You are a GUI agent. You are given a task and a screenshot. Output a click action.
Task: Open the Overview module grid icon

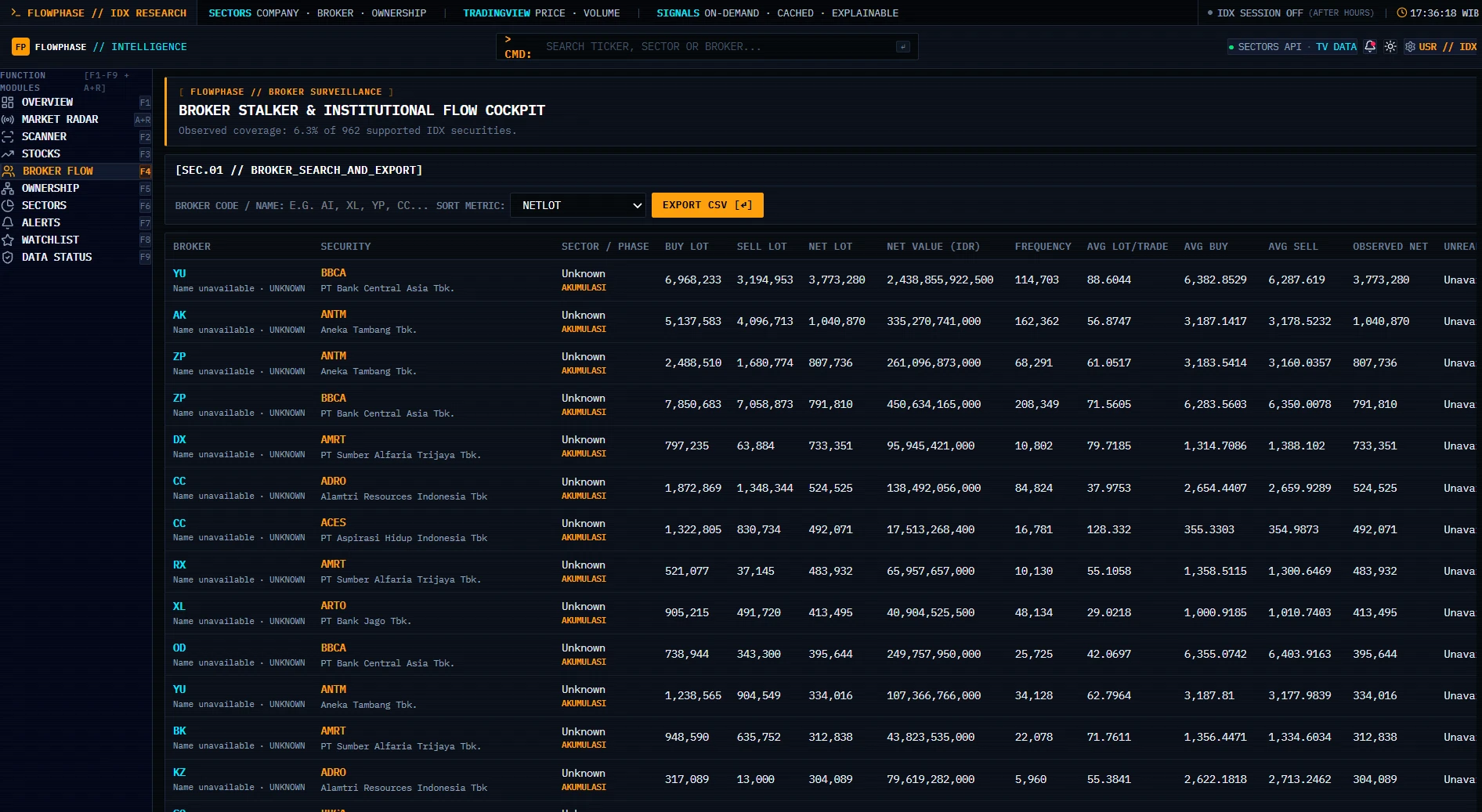click(x=8, y=103)
